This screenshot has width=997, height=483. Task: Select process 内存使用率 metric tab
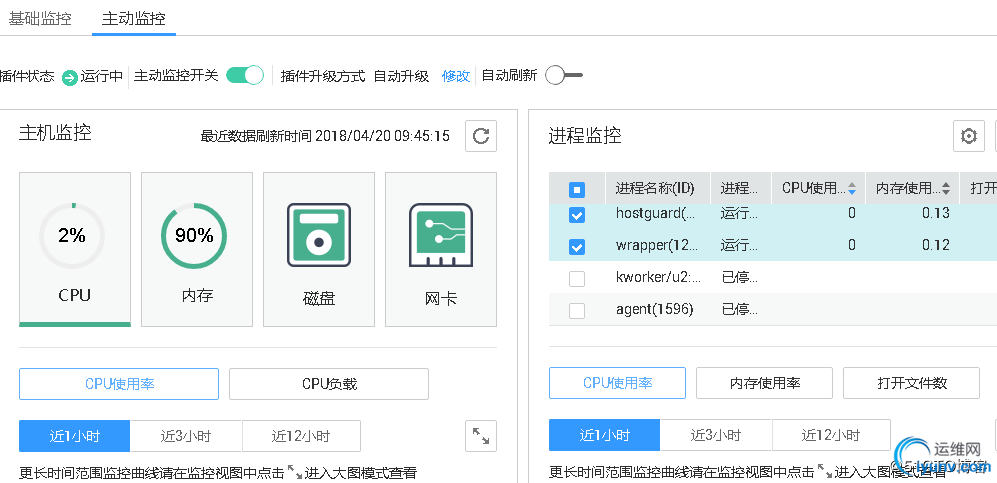point(764,383)
